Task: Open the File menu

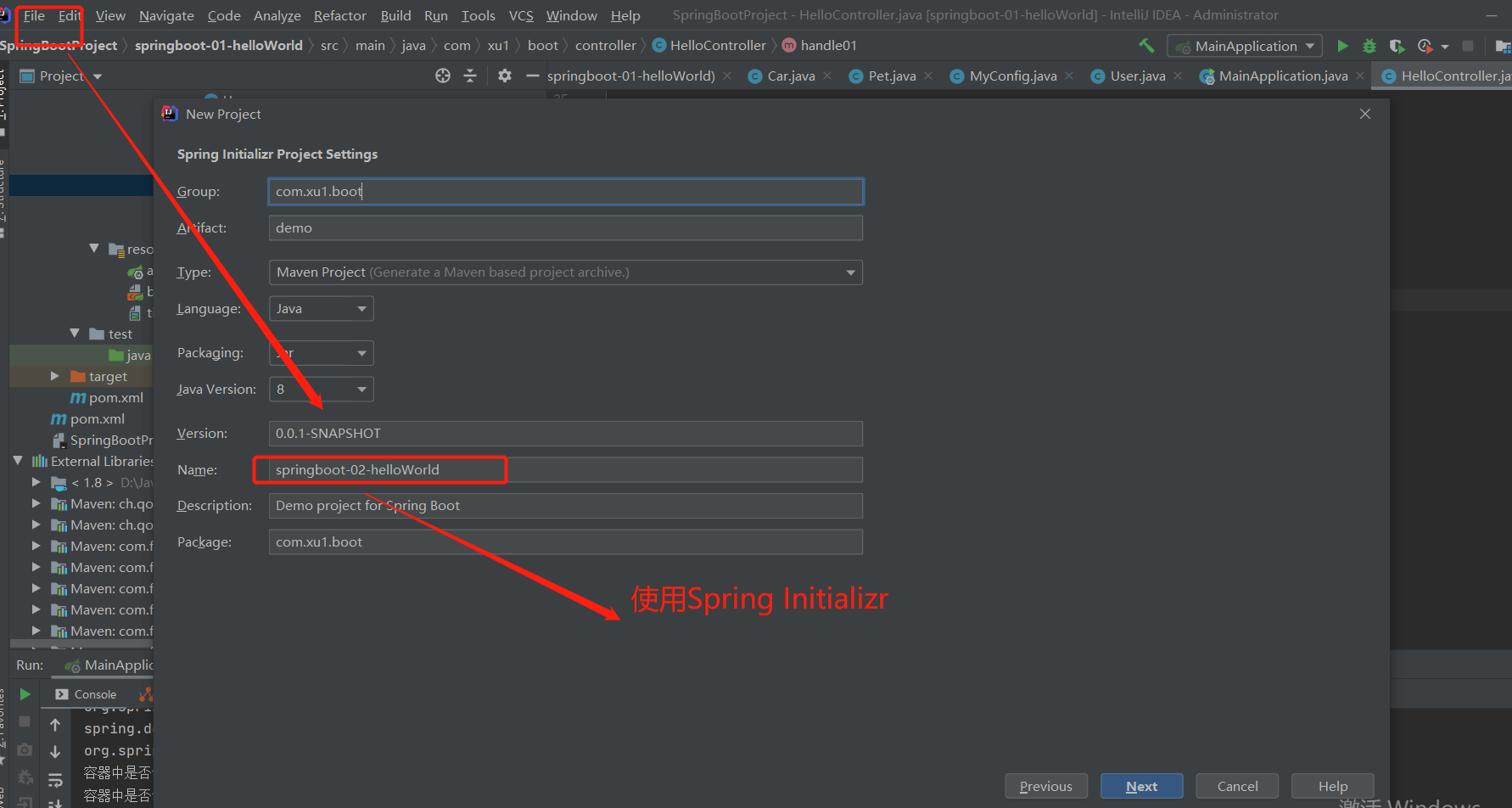Action: click(34, 15)
